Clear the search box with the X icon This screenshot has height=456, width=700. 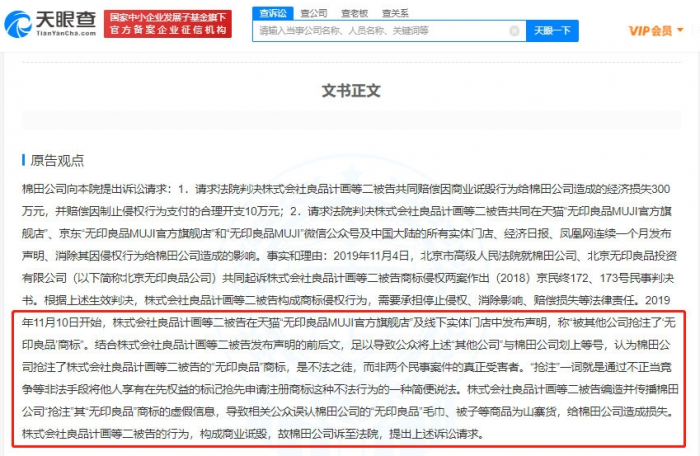pyautogui.click(x=514, y=31)
